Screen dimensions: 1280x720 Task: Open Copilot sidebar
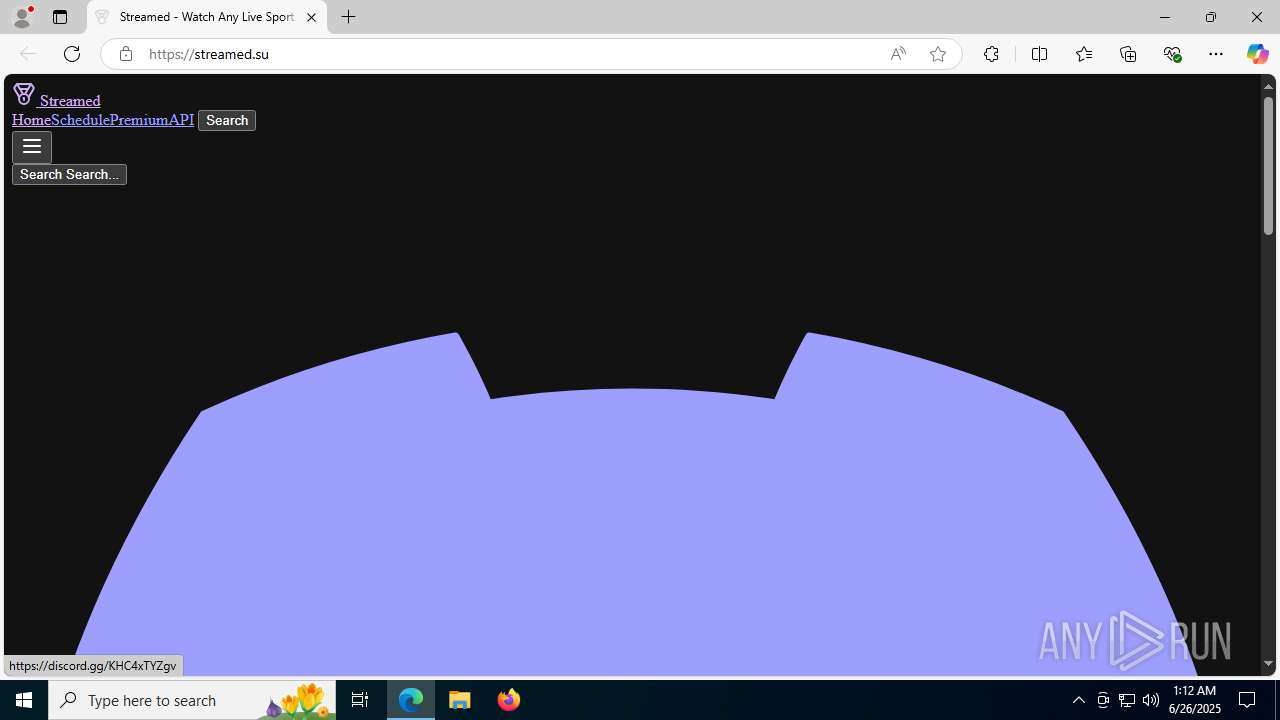click(1257, 54)
